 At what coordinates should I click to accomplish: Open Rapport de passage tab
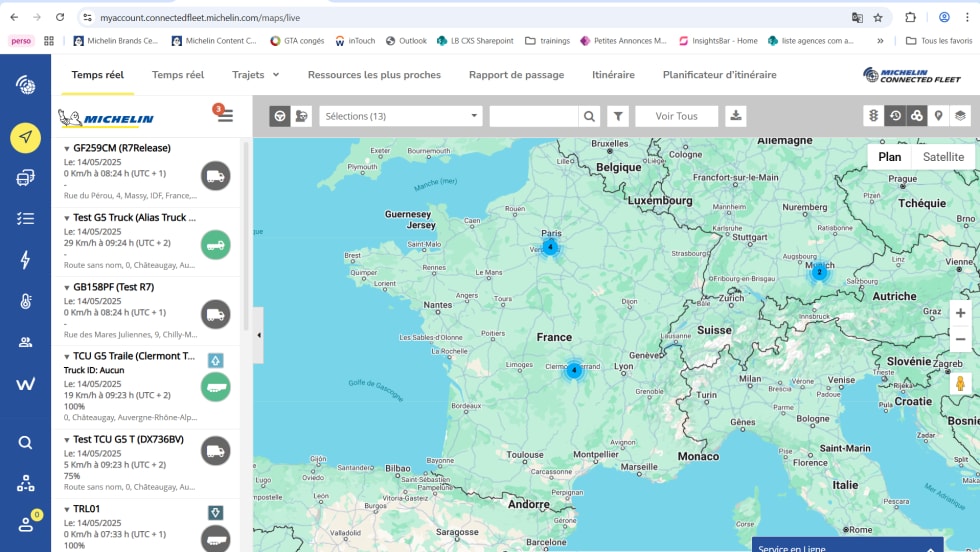(x=516, y=74)
